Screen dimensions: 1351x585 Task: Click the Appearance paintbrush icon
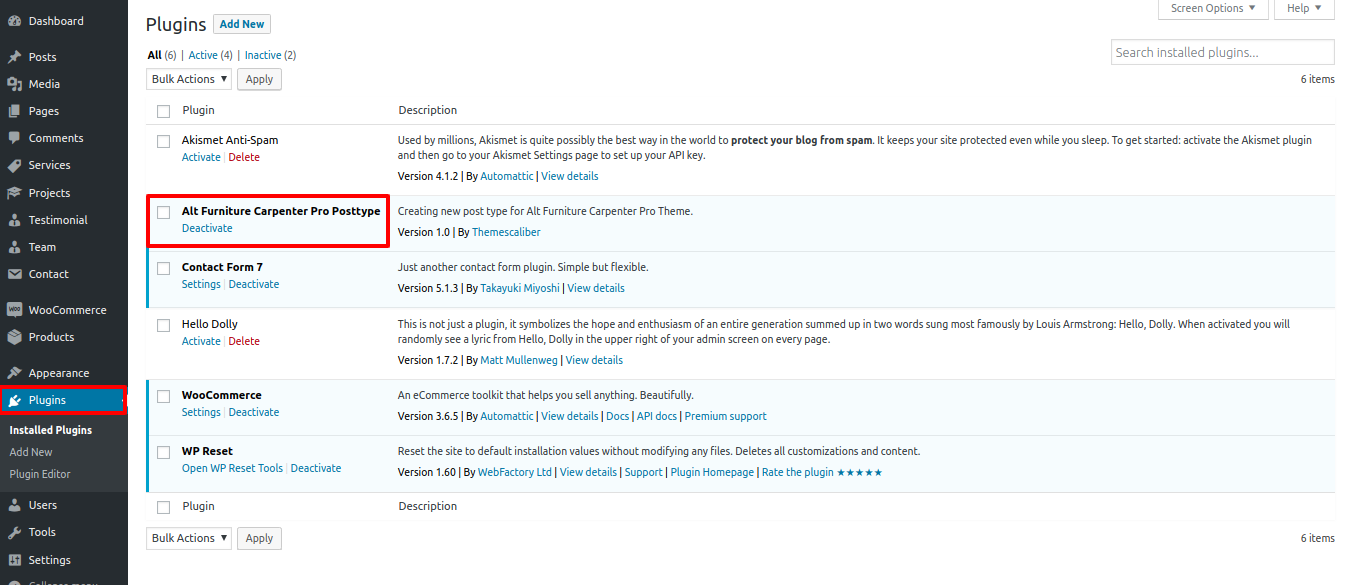(14, 373)
